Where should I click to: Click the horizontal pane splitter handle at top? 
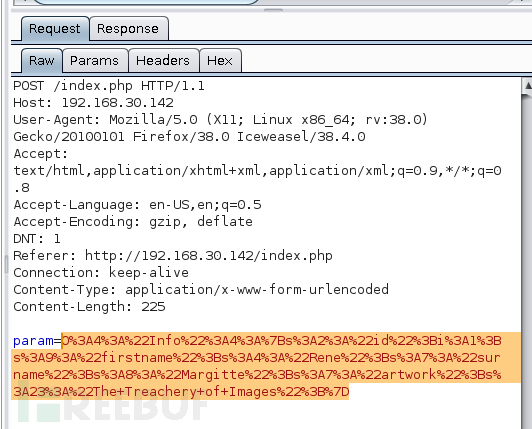tap(273, 10)
